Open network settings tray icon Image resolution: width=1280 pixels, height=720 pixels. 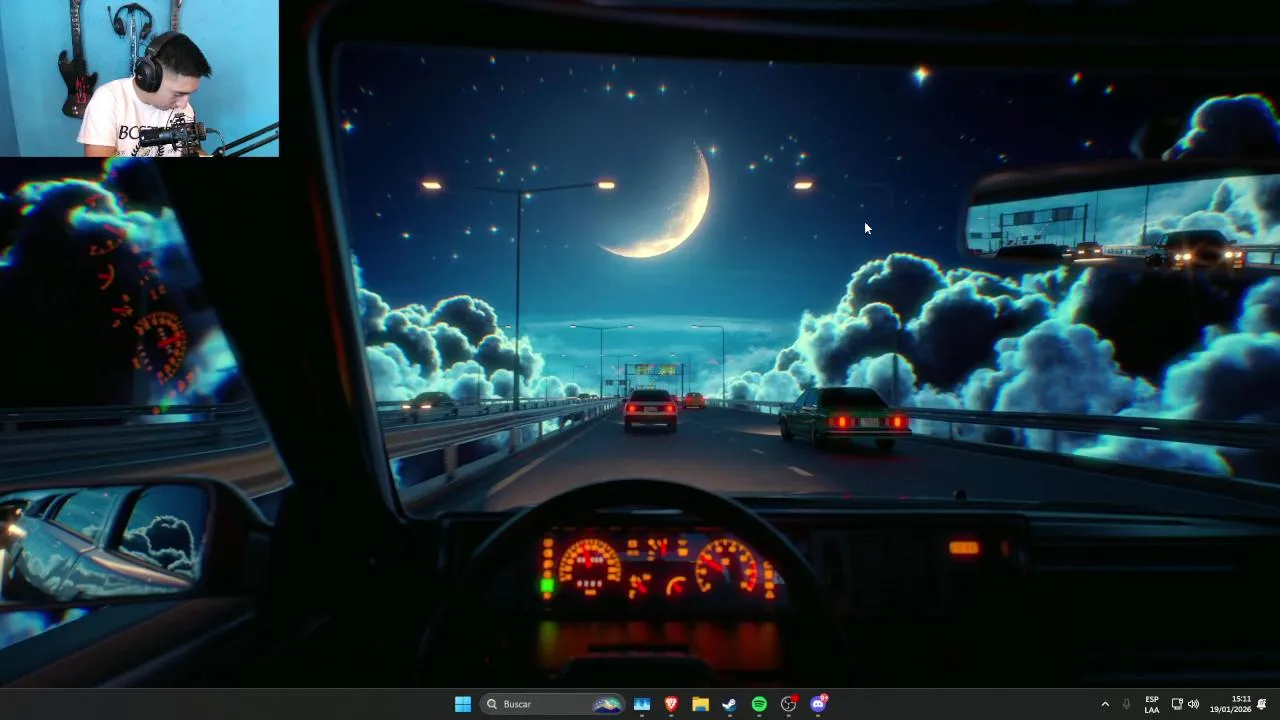coord(1177,704)
